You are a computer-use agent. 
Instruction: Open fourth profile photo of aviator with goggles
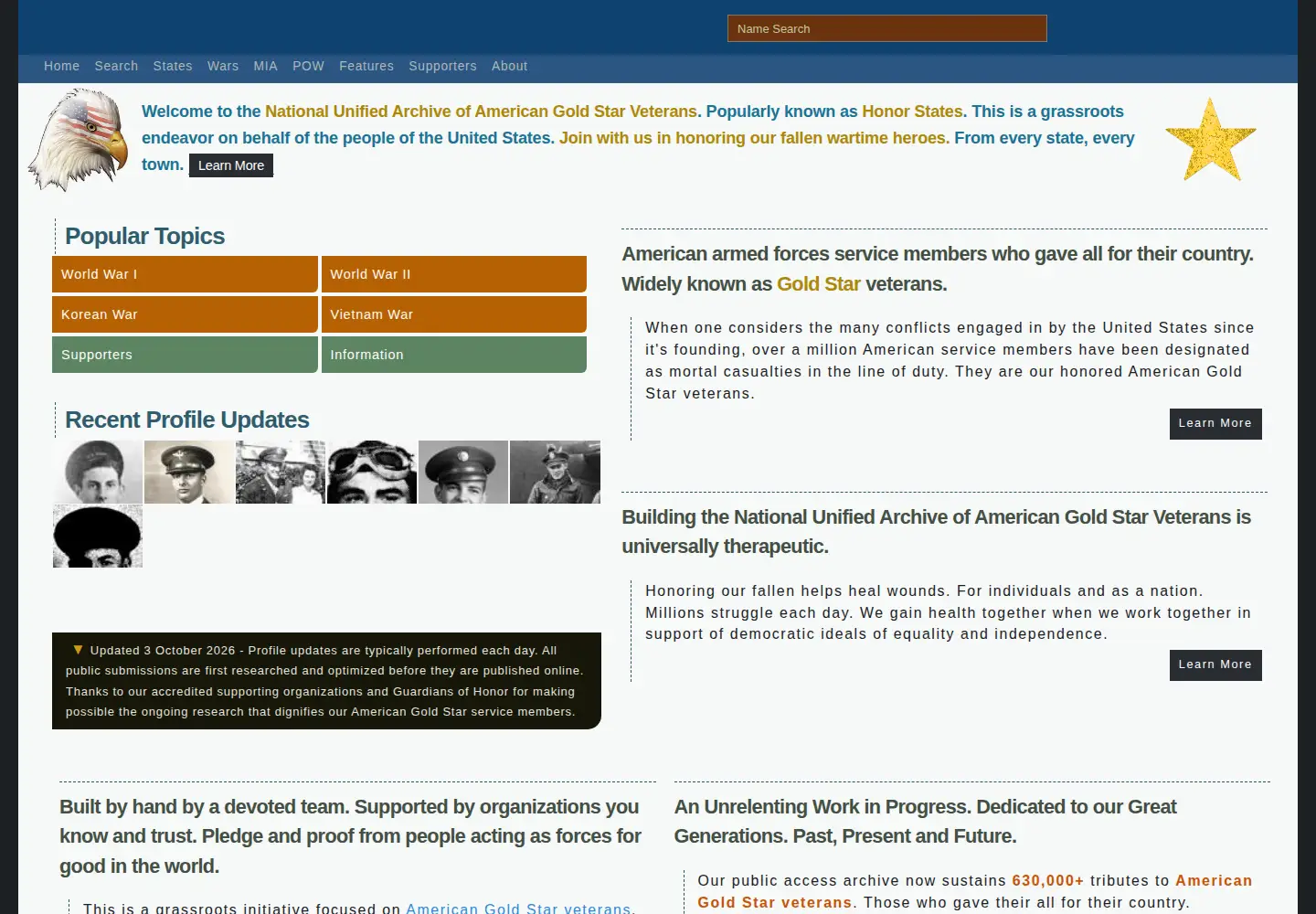(372, 472)
